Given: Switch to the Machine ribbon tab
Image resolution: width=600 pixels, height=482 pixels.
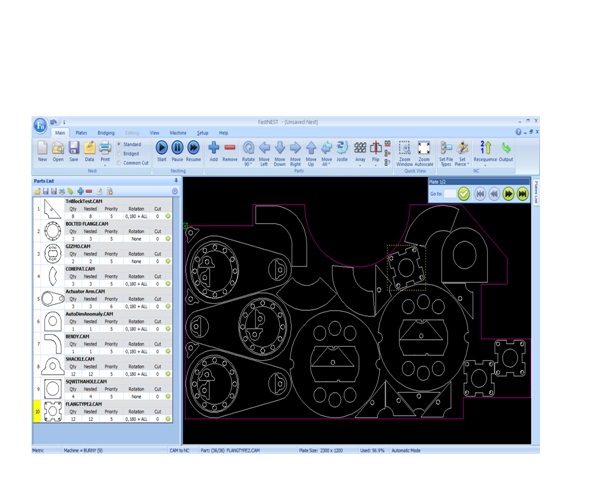Looking at the screenshot, I should [177, 132].
